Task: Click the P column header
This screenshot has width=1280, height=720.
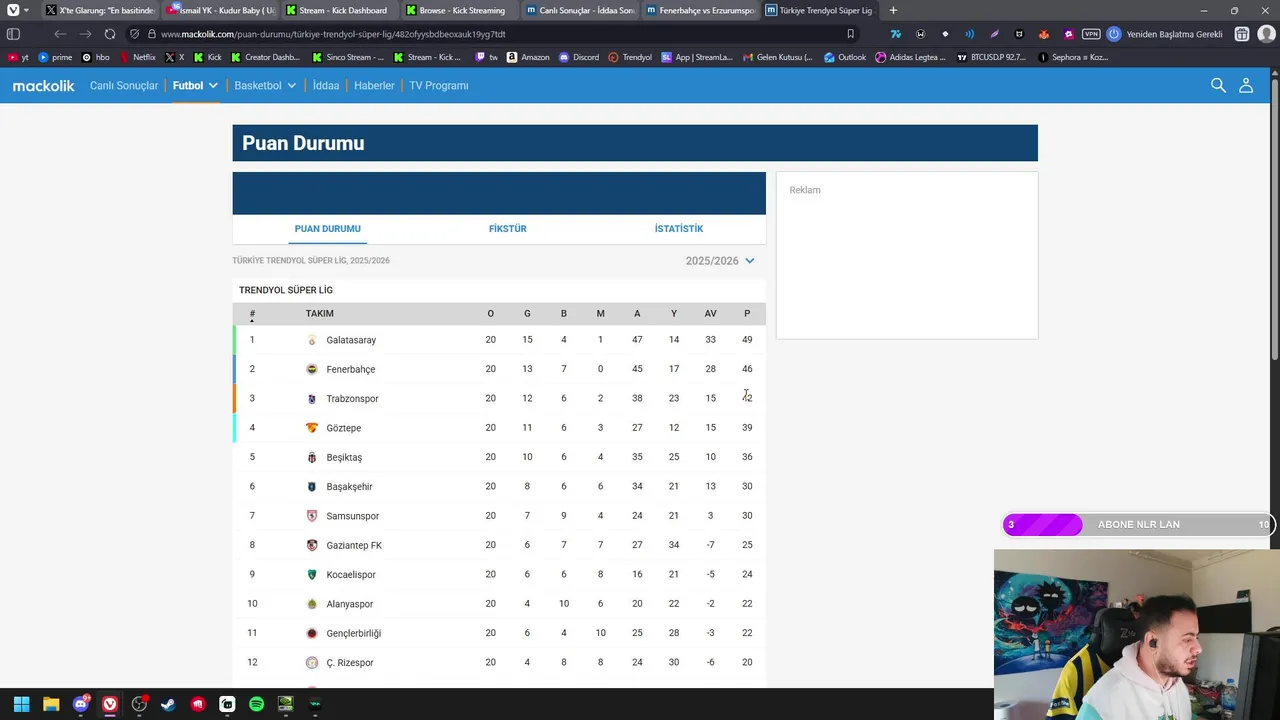Action: point(747,314)
